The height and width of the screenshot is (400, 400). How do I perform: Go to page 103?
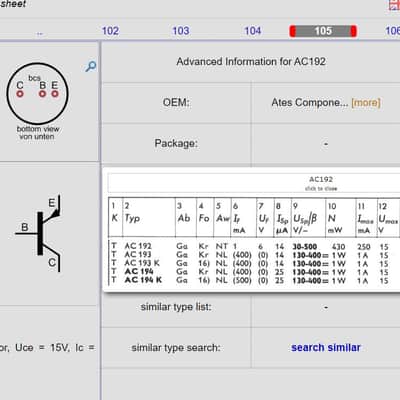click(x=181, y=31)
